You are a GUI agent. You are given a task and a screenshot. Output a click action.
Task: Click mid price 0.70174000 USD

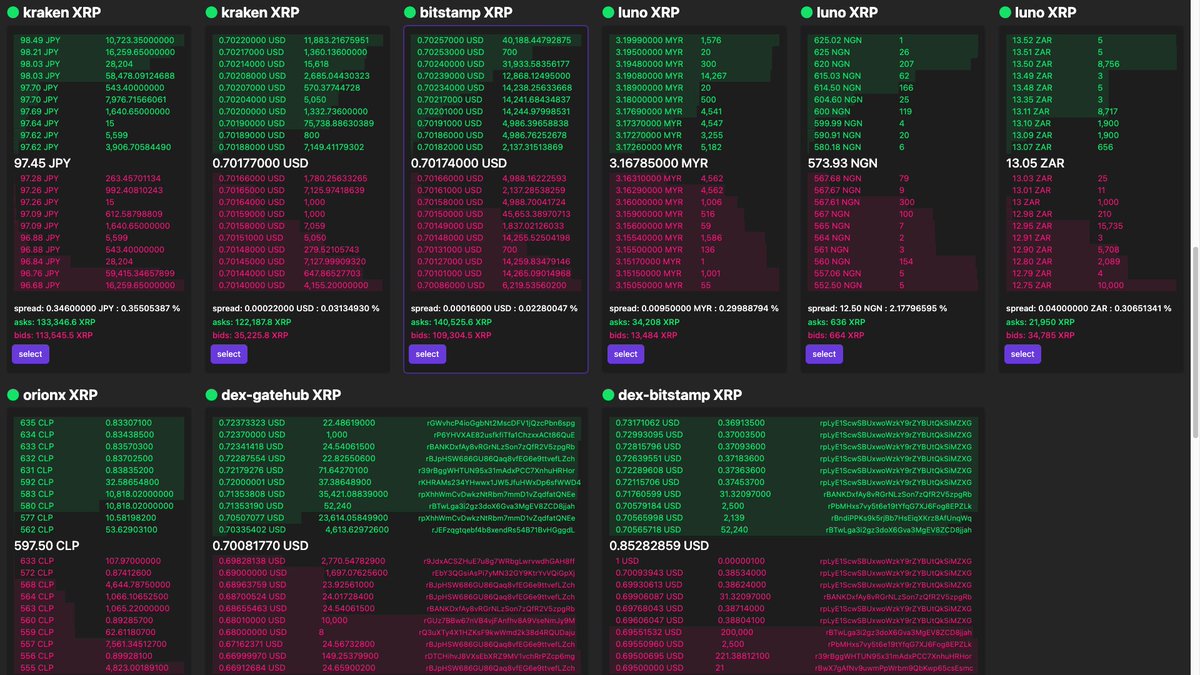point(459,163)
